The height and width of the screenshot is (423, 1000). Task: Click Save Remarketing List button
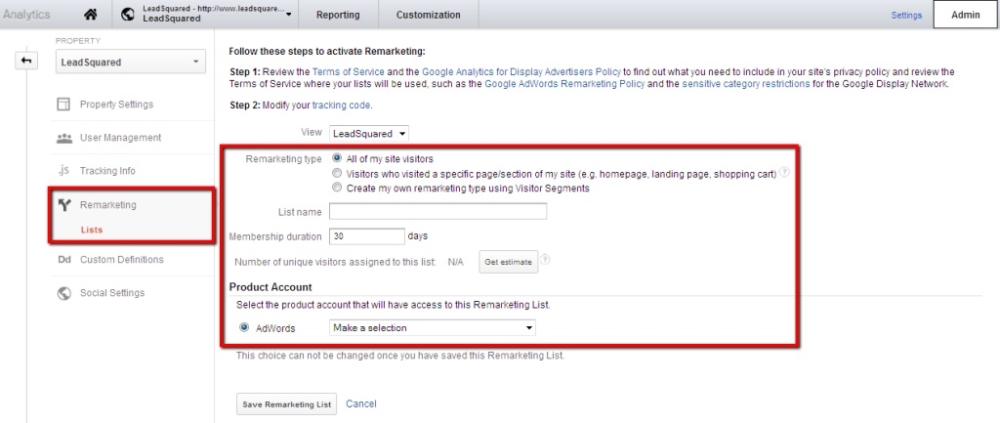tap(286, 404)
